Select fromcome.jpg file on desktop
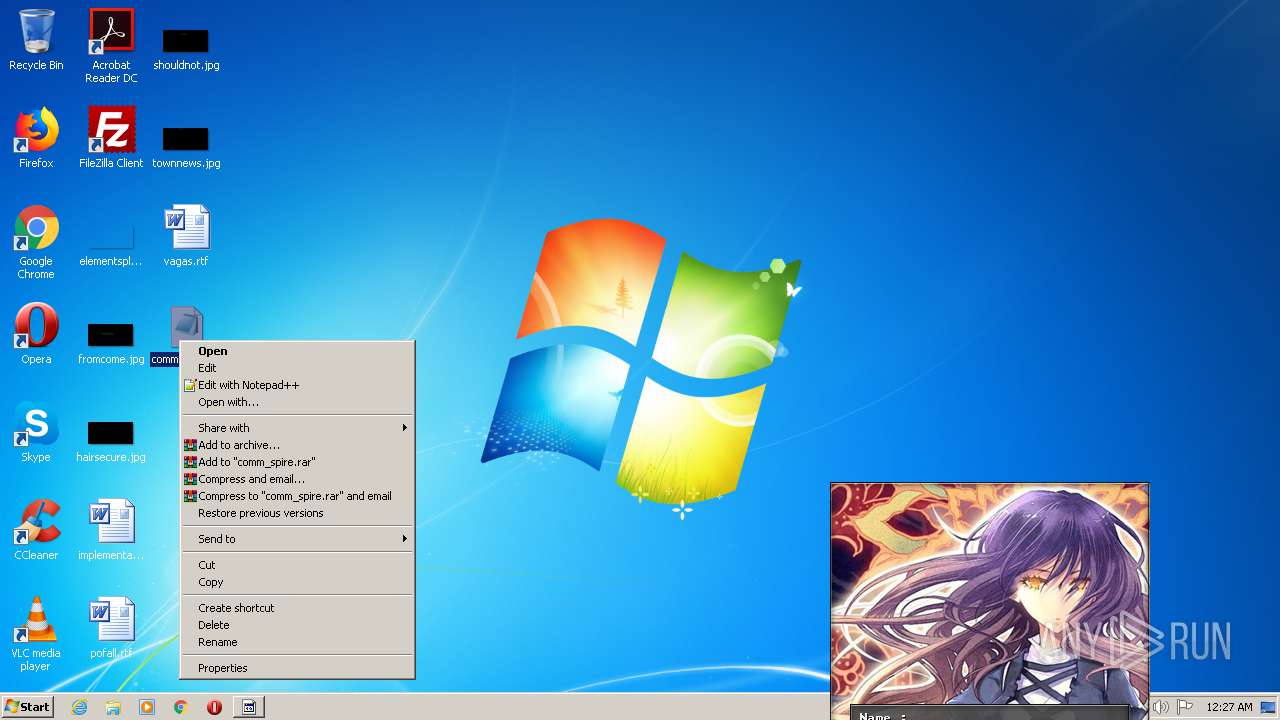Screen dimensions: 1280x720 pos(111,342)
